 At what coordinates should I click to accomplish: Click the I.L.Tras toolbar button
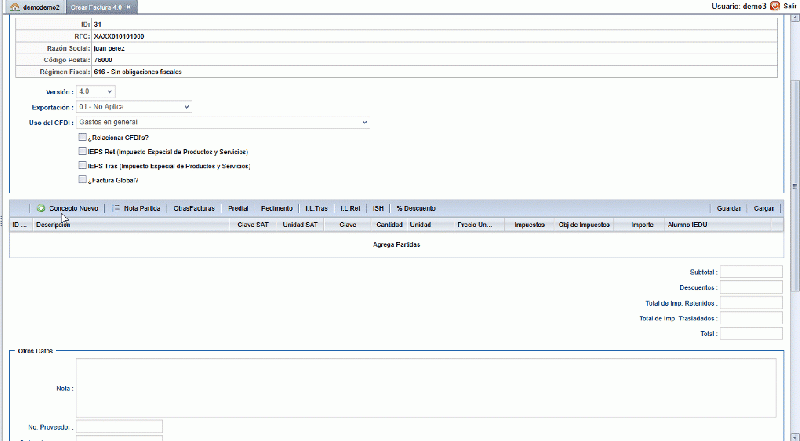point(316,208)
